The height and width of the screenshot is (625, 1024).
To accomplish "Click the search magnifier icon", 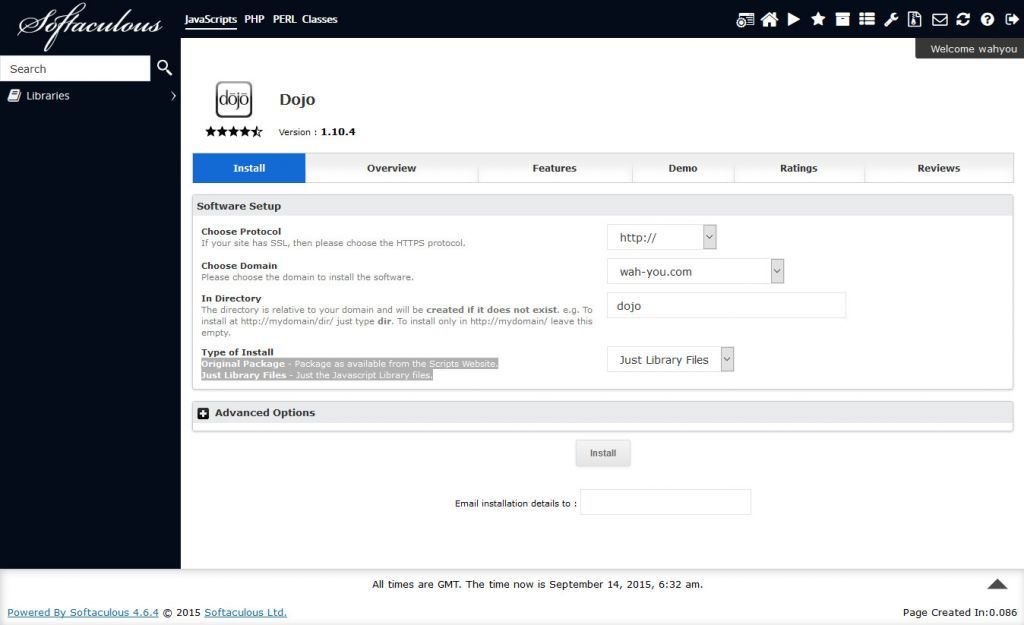I will (165, 68).
